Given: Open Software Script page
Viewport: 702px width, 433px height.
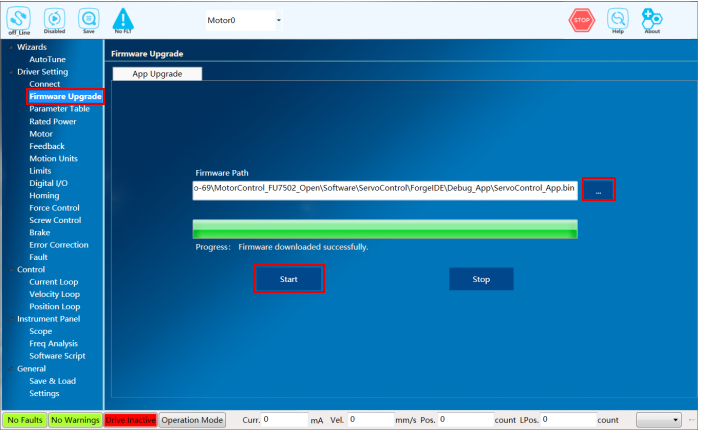Looking at the screenshot, I should 57,356.
